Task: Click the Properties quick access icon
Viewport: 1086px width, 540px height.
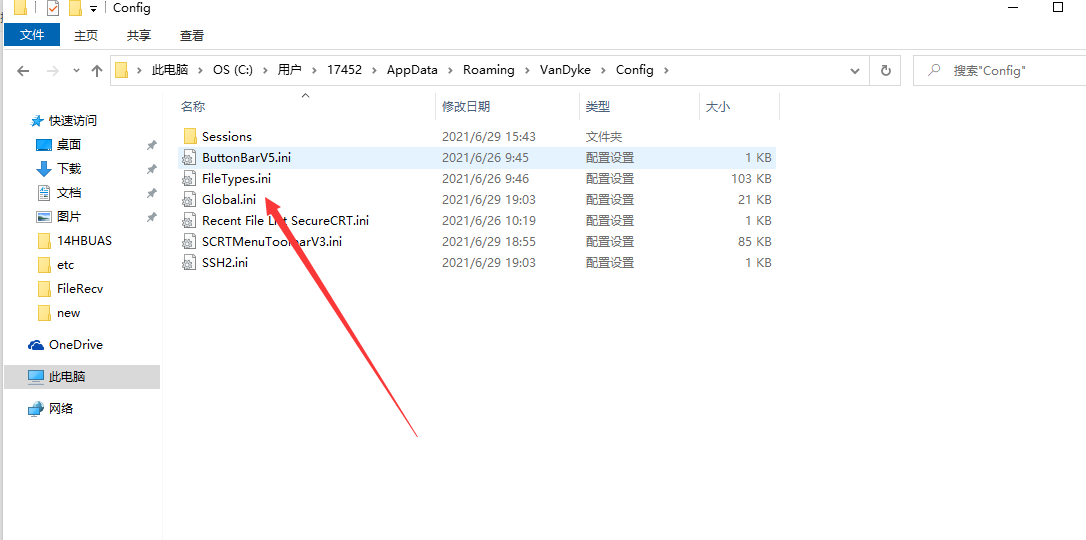Action: coord(53,8)
